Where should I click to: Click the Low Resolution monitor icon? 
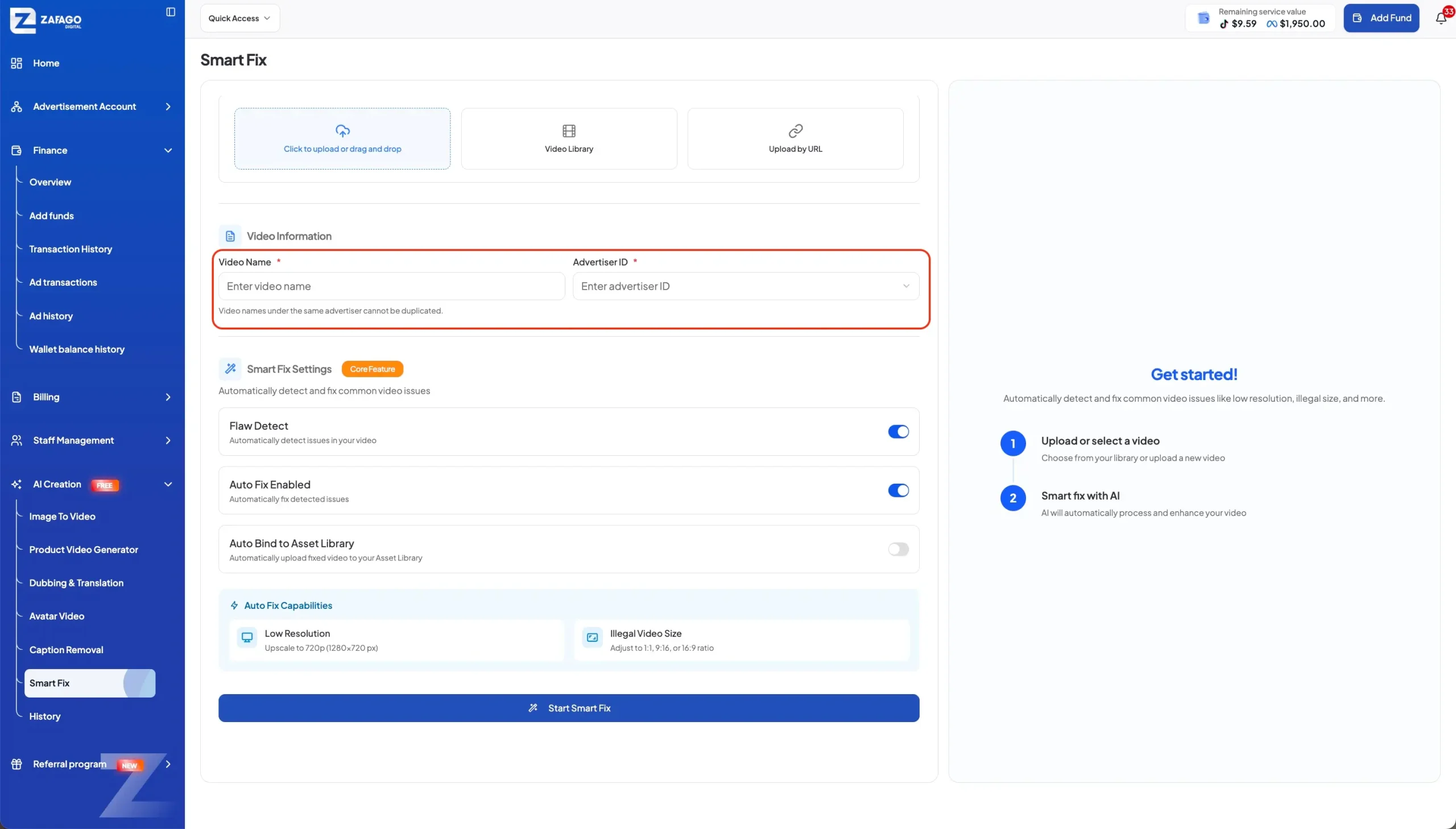(247, 638)
